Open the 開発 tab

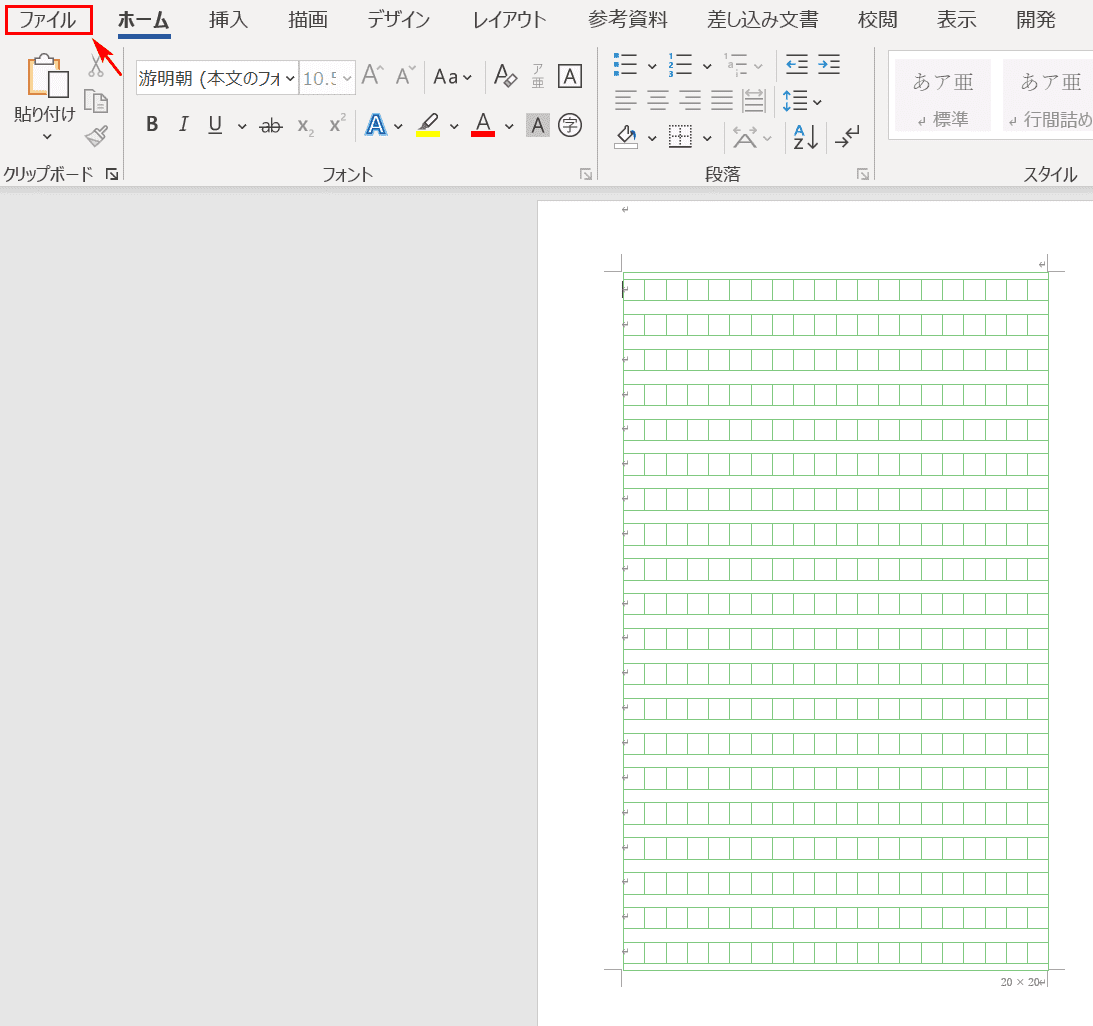coord(1036,20)
